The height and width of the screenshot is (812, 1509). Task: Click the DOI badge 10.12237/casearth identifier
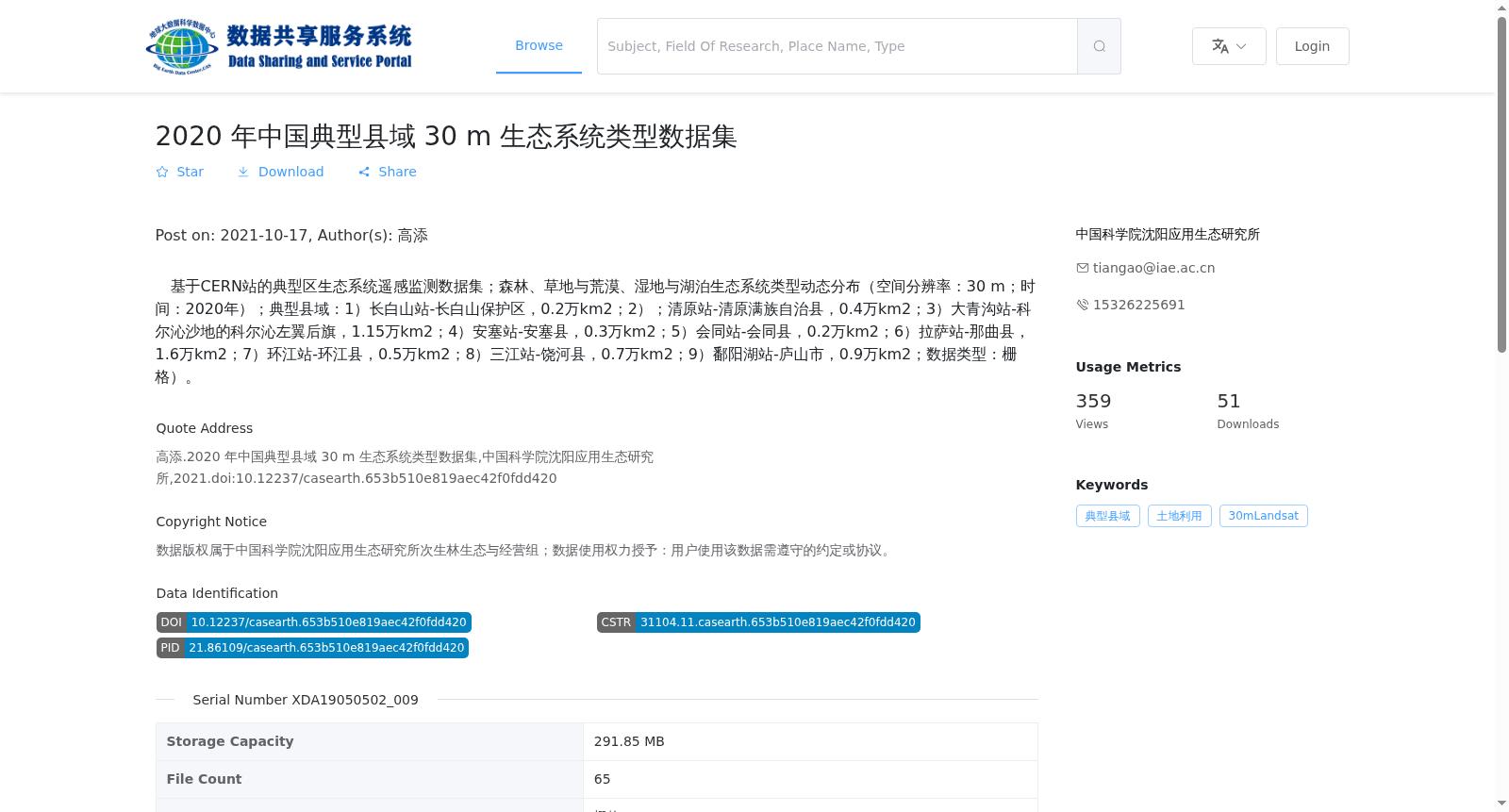(x=314, y=622)
